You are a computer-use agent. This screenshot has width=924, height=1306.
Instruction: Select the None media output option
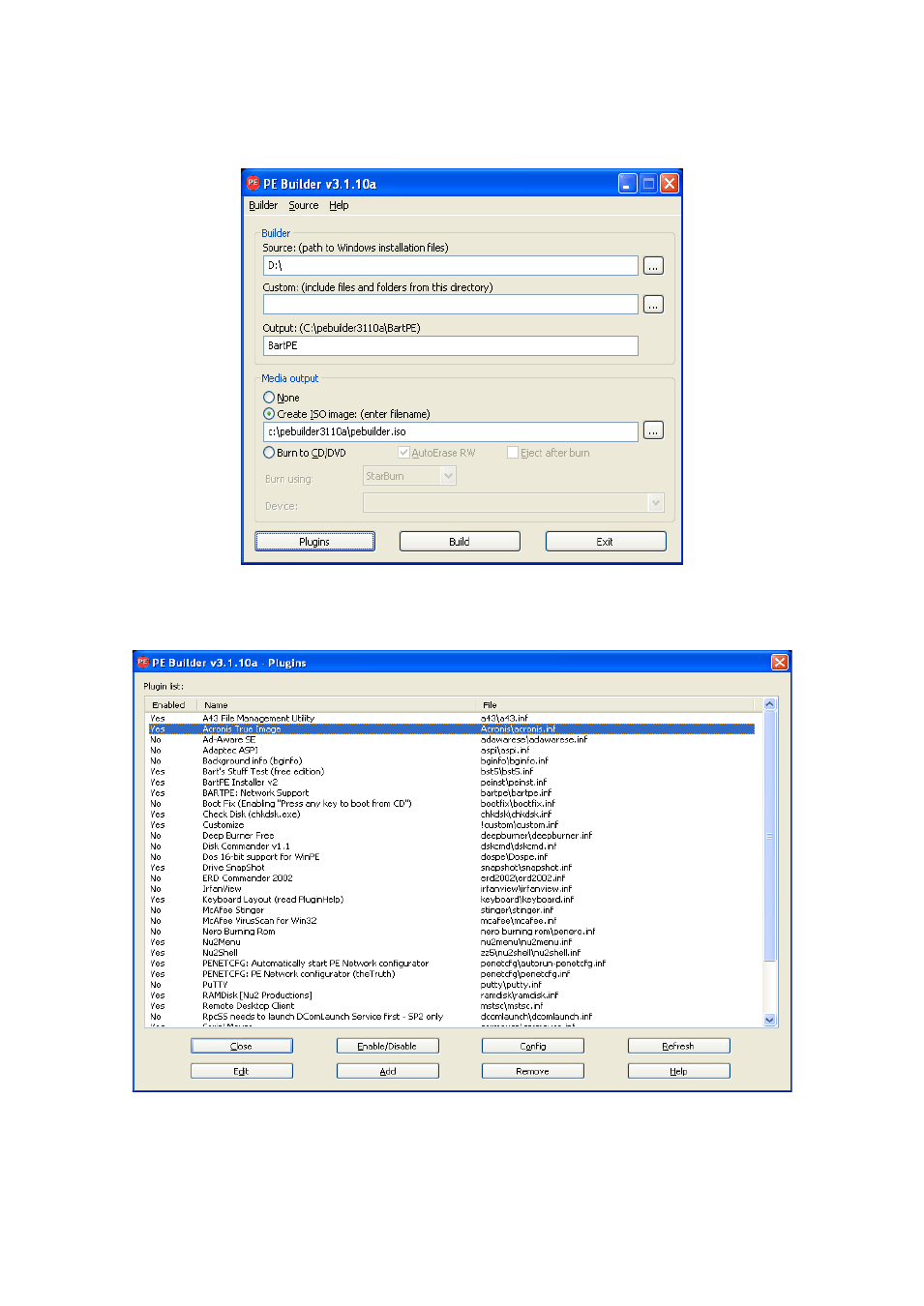(269, 398)
